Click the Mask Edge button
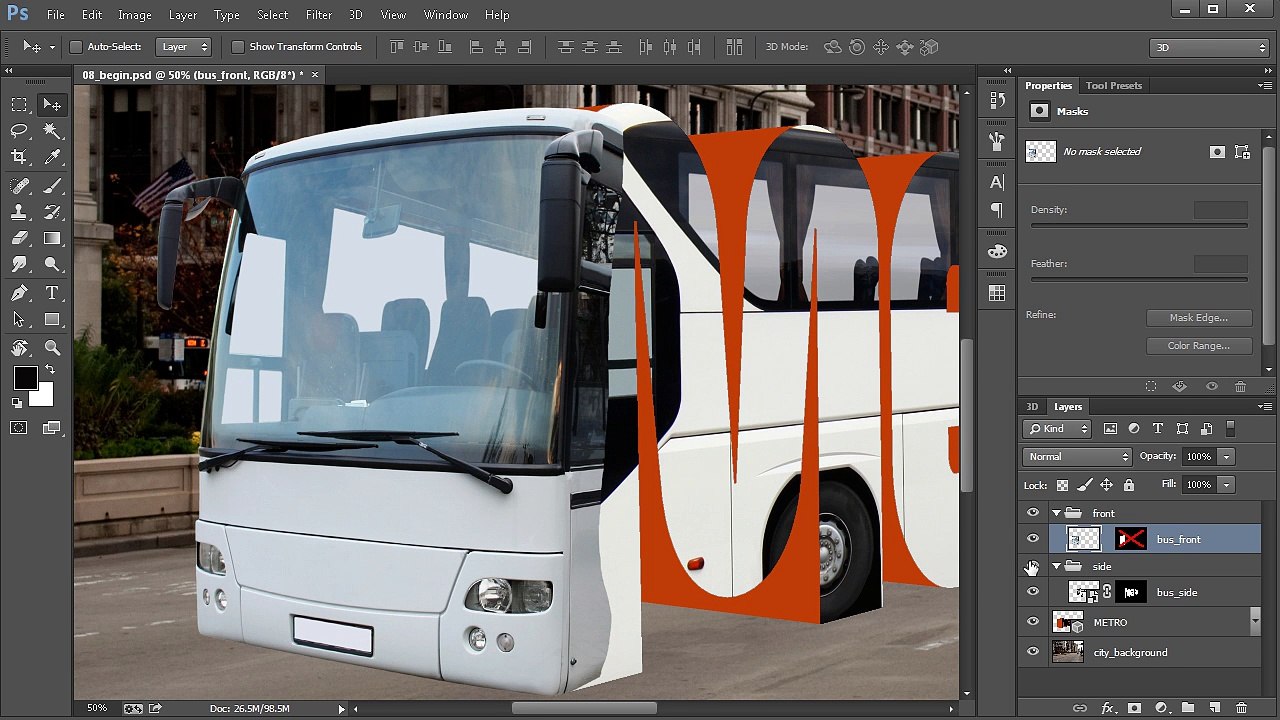 (1198, 318)
